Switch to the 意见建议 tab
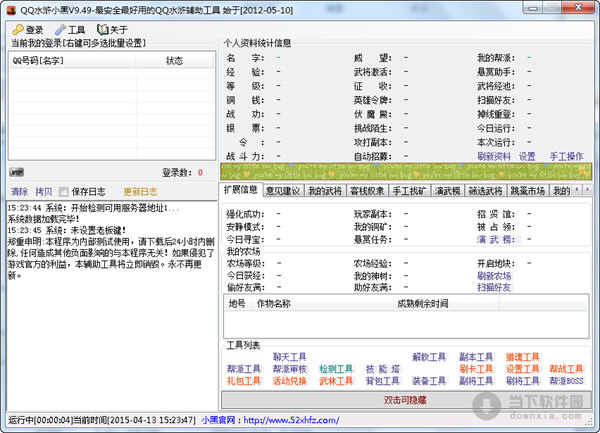Image resolution: width=600 pixels, height=433 pixels. click(283, 191)
